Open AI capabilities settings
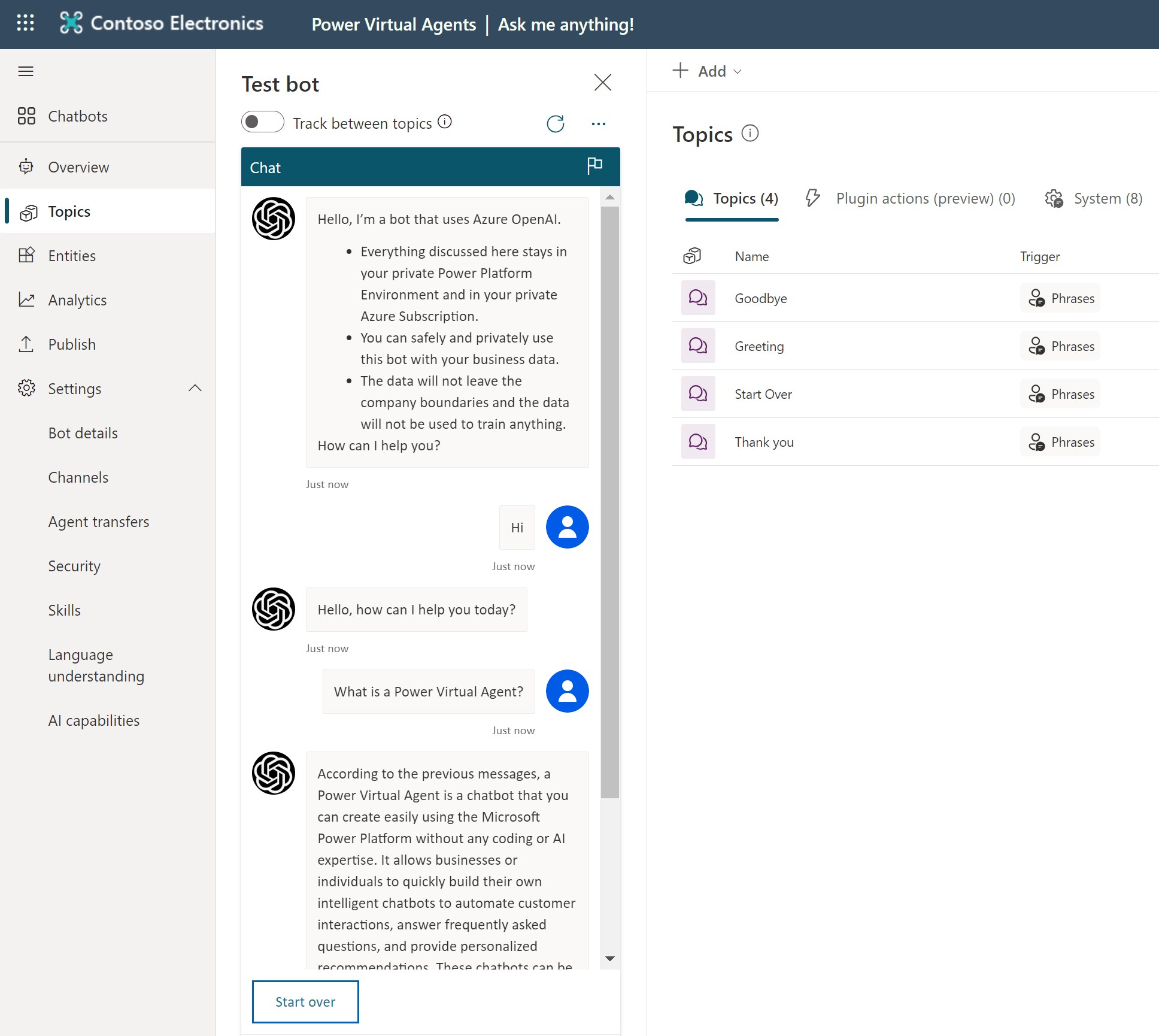The image size is (1159, 1036). click(x=94, y=720)
